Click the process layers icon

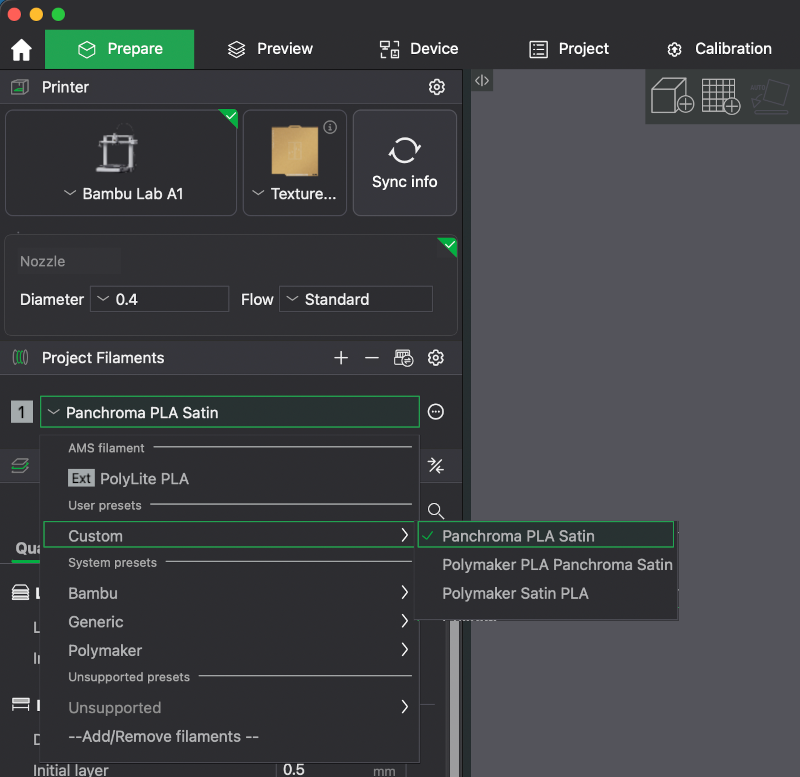20,465
